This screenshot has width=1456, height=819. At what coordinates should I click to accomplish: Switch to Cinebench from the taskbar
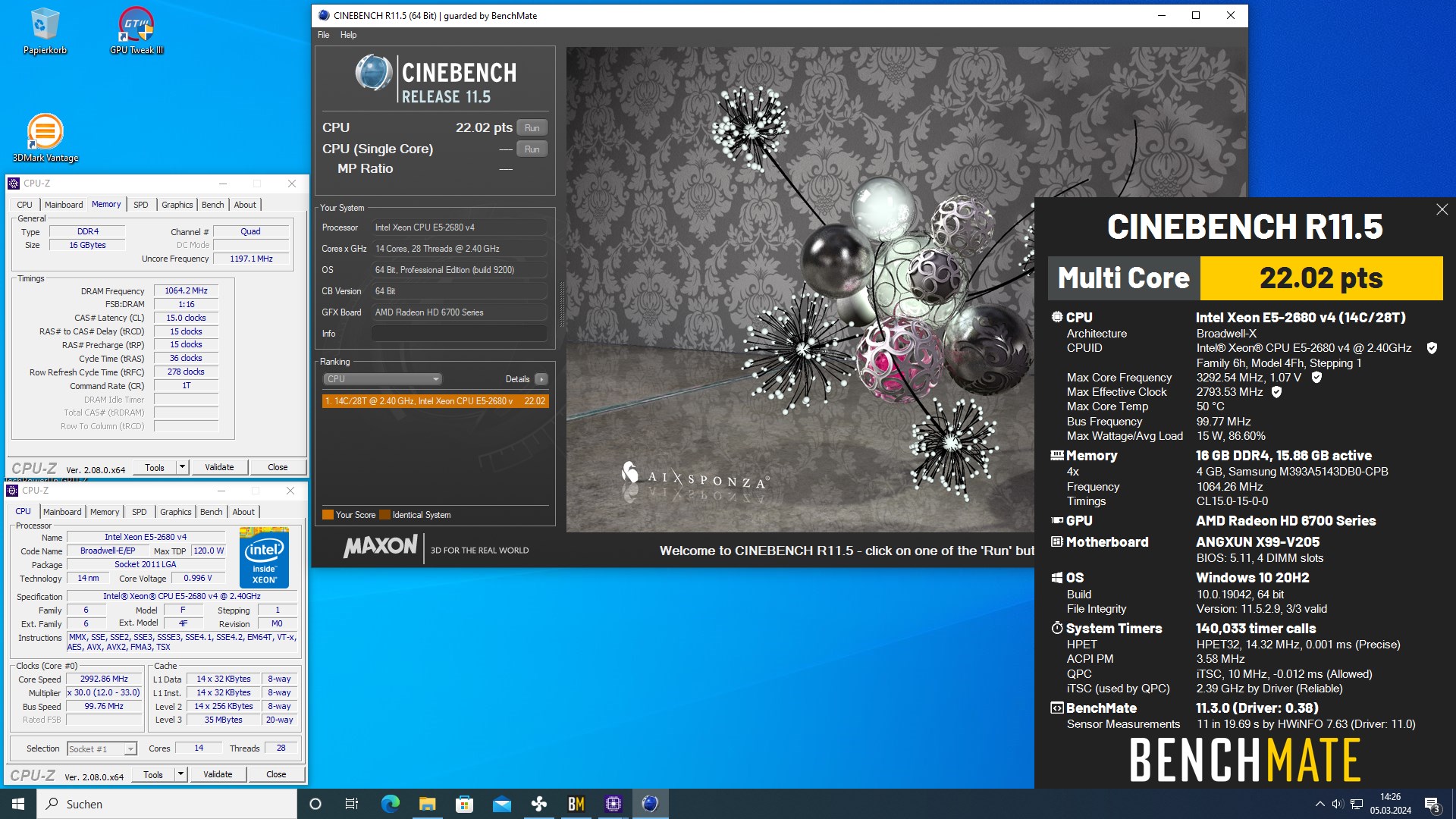coord(650,804)
